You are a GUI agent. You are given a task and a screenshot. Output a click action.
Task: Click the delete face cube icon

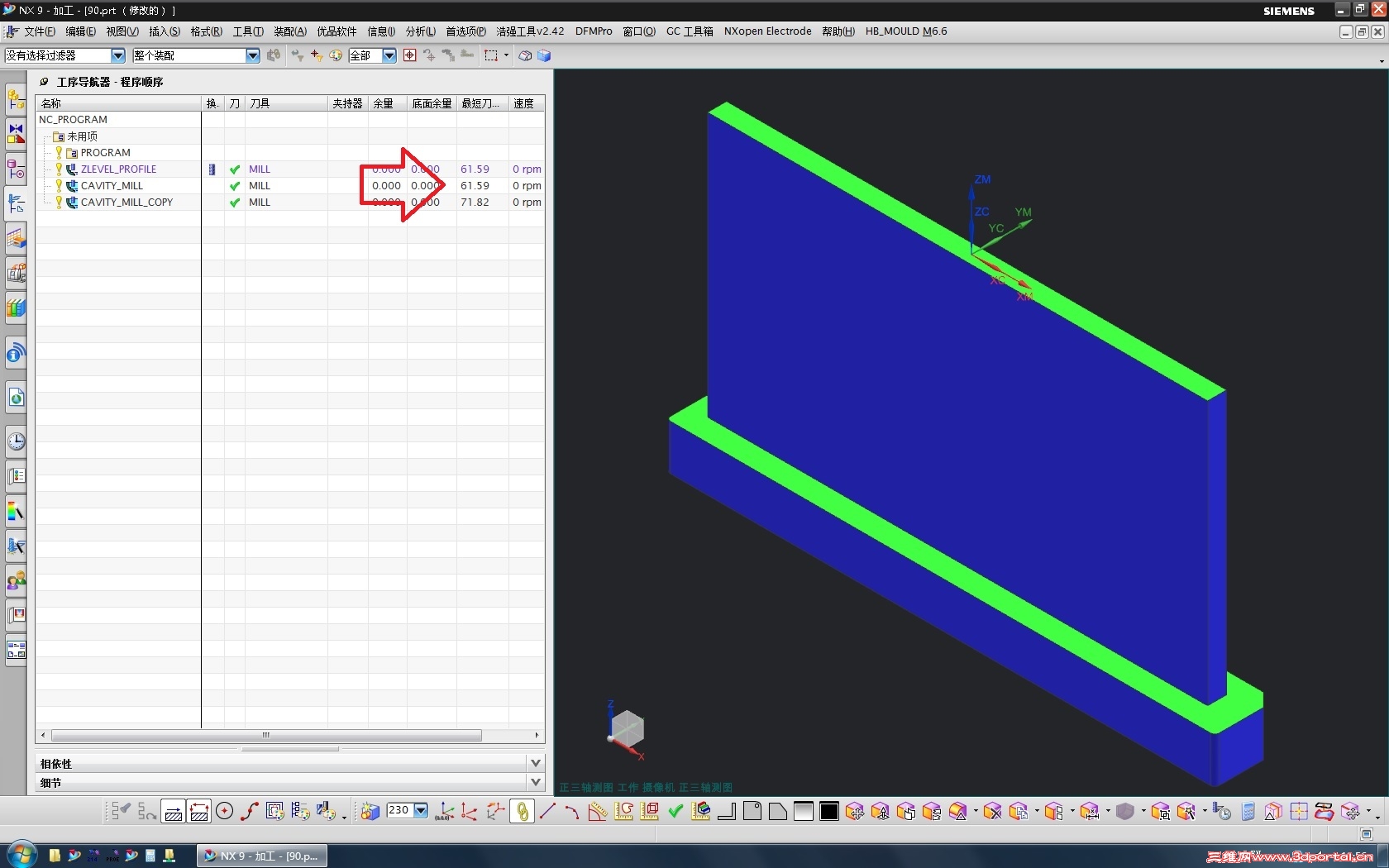pos(993,811)
